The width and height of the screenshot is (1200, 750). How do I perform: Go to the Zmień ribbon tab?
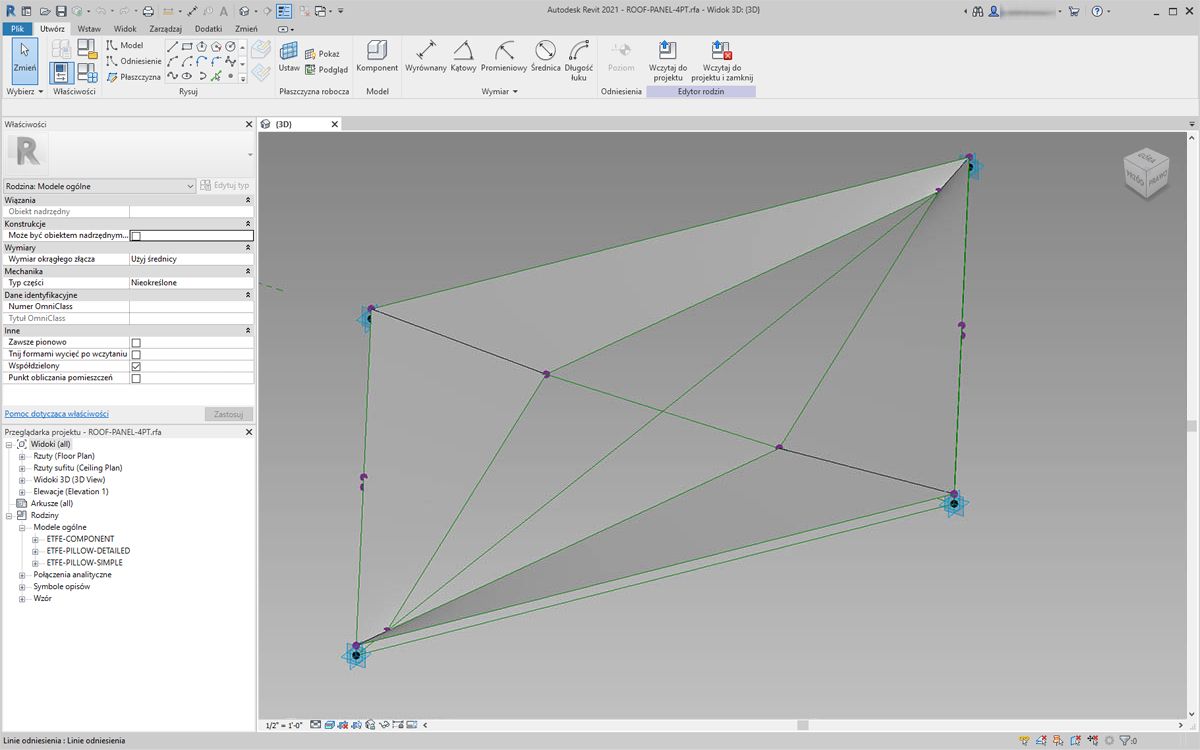246,29
